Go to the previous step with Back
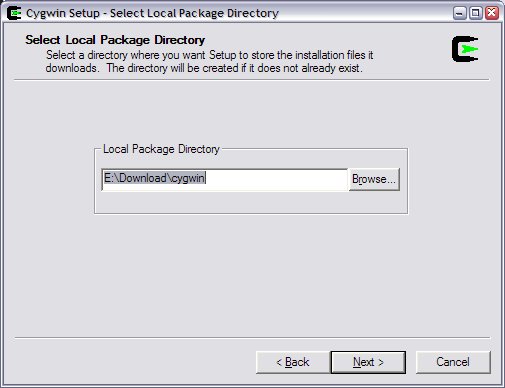Viewport: 505px width, 388px height. pos(293,362)
